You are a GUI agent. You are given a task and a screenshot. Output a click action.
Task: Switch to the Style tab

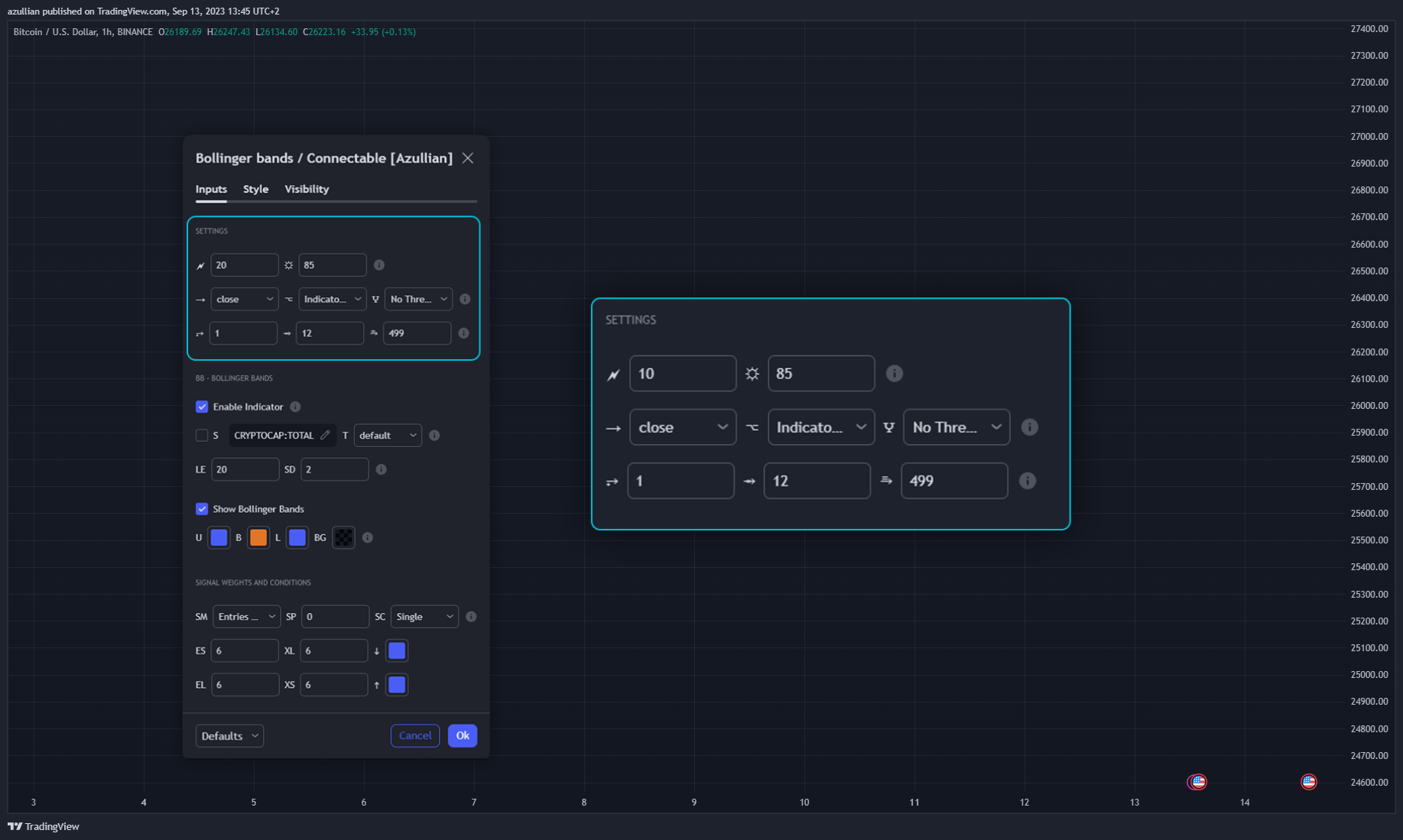(255, 189)
